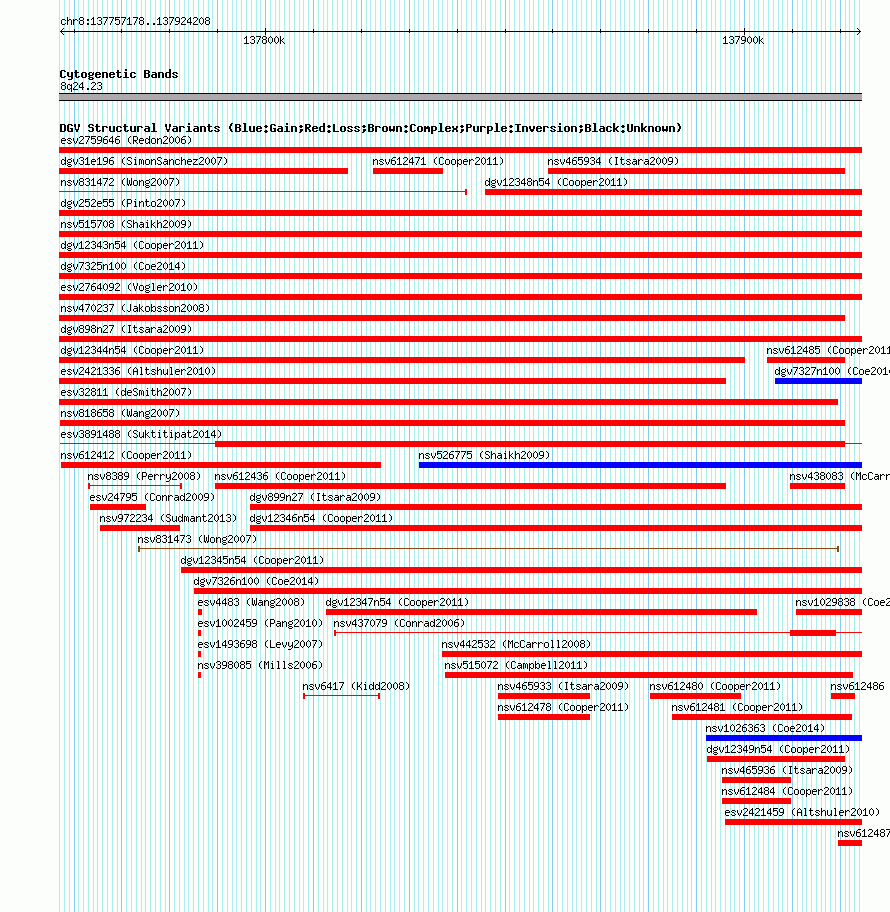Select nsv972234 (Sudmant2013) variant
Image resolution: width=890 pixels, height=912 pixels.
(x=168, y=517)
